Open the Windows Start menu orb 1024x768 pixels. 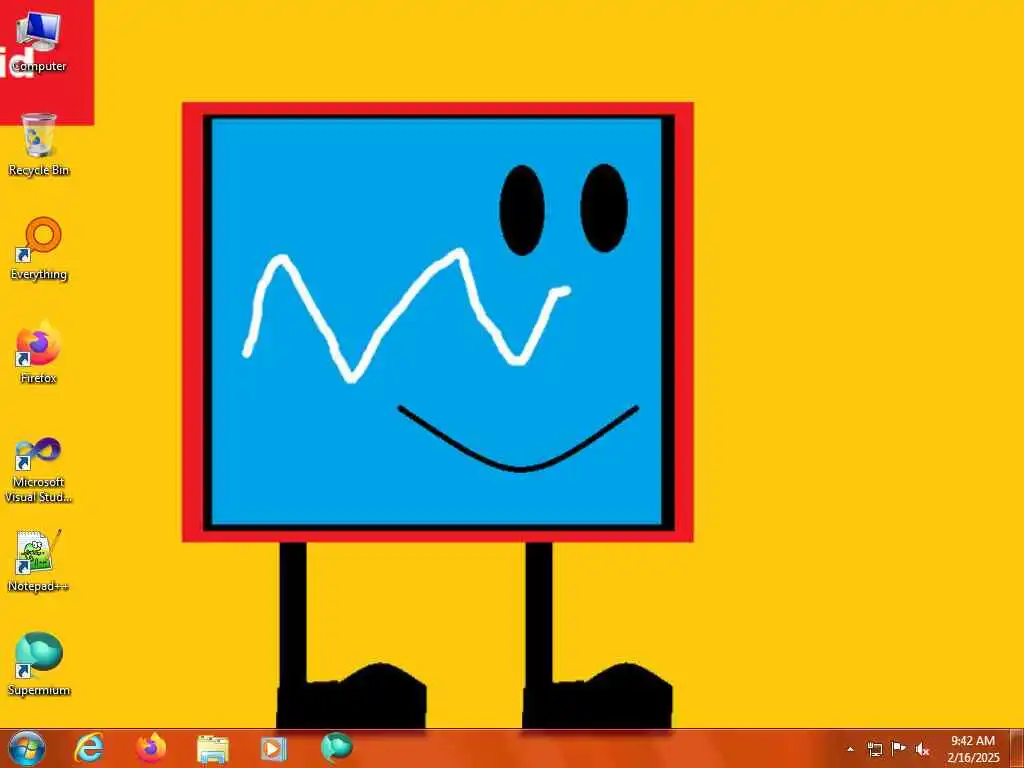(26, 748)
